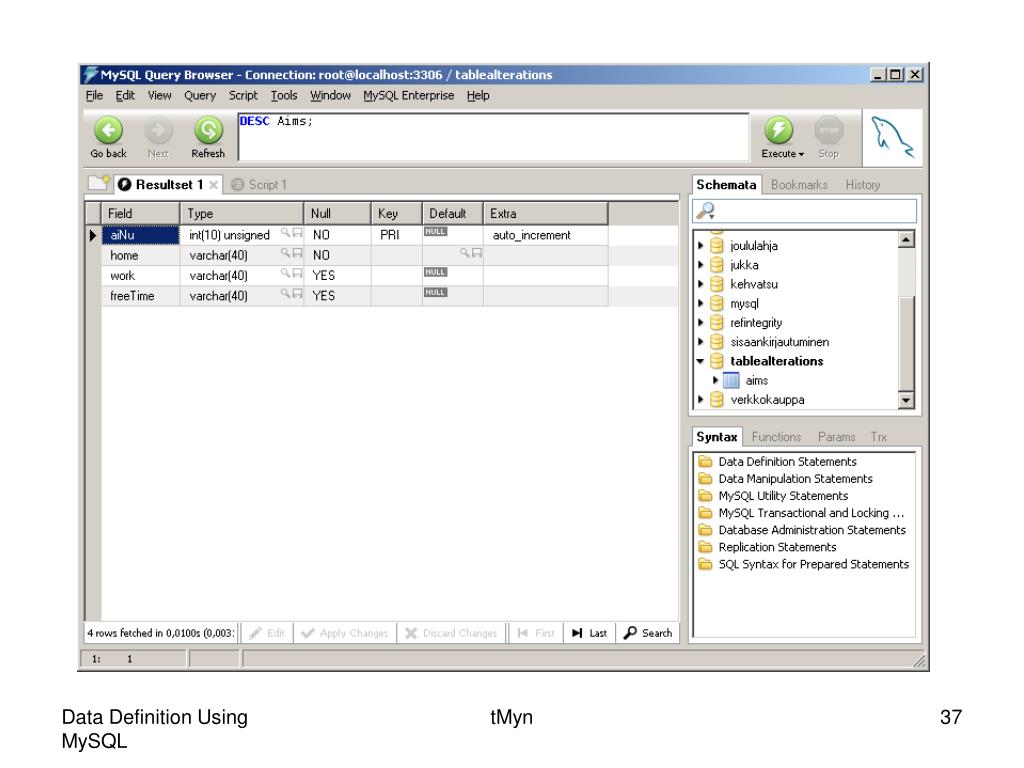Screen dimensions: 1024x768
Task: Open the Data Manipulation Statements folder
Action: point(705,478)
